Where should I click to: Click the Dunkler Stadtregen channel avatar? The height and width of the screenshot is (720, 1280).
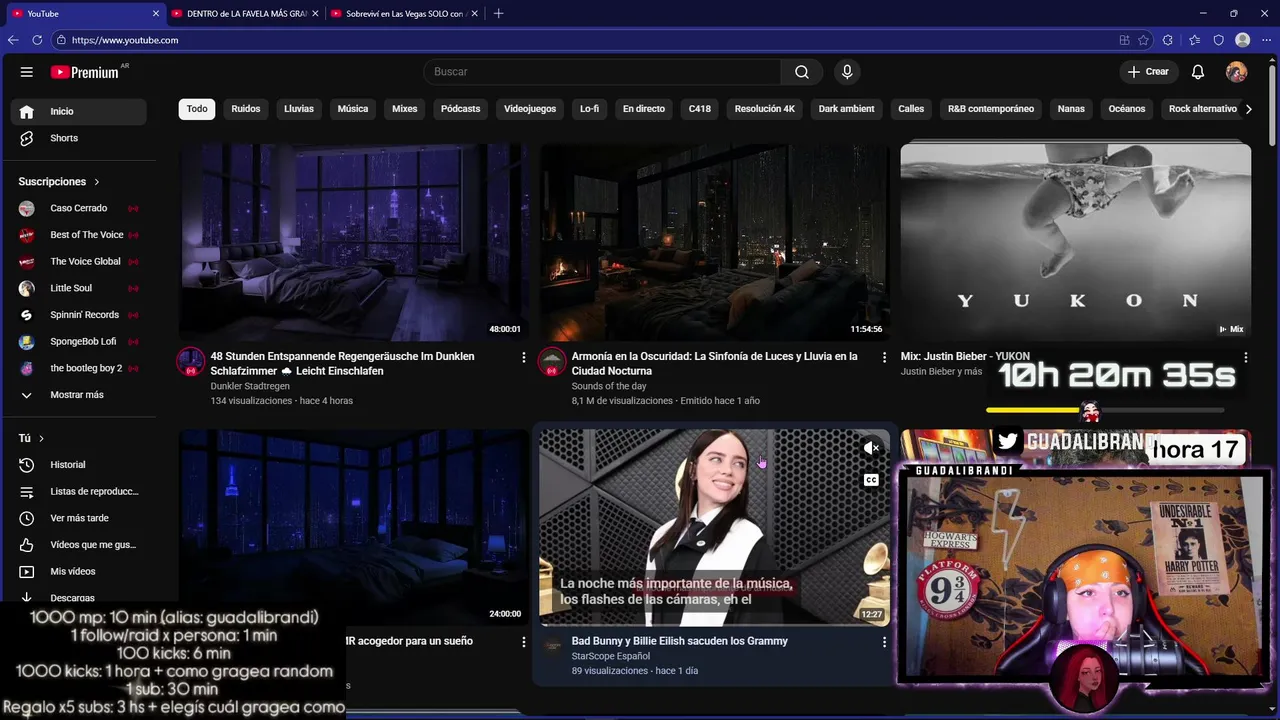click(x=191, y=362)
